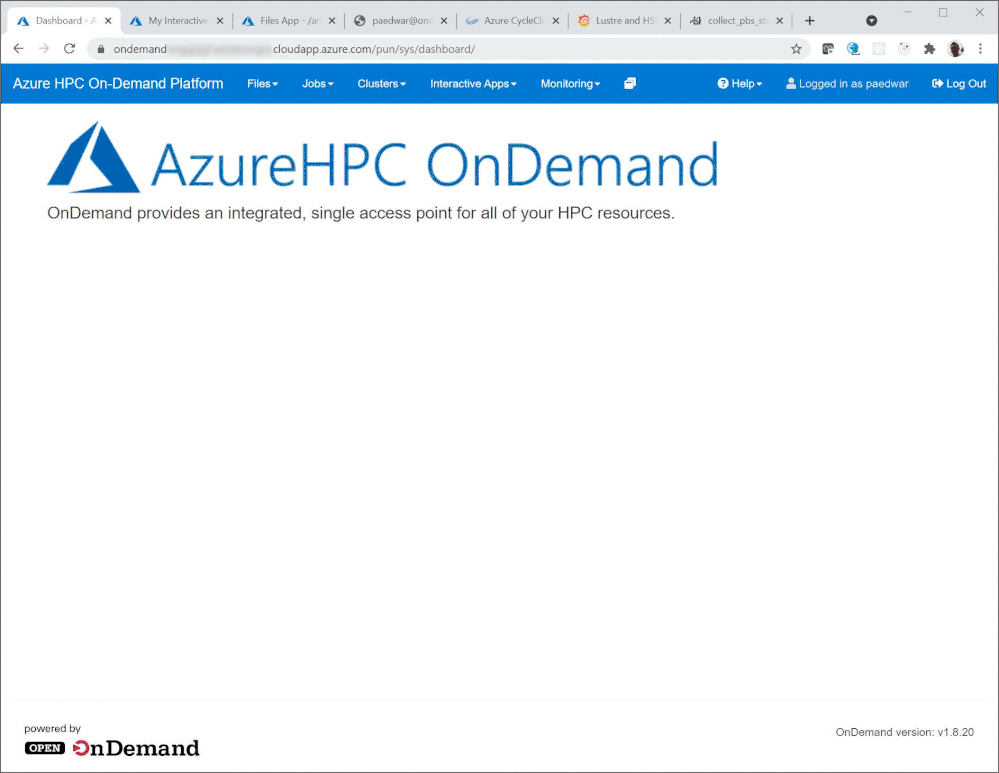Reload the page with the refresh icon
Screen dimensions: 999x773
[x=69, y=48]
